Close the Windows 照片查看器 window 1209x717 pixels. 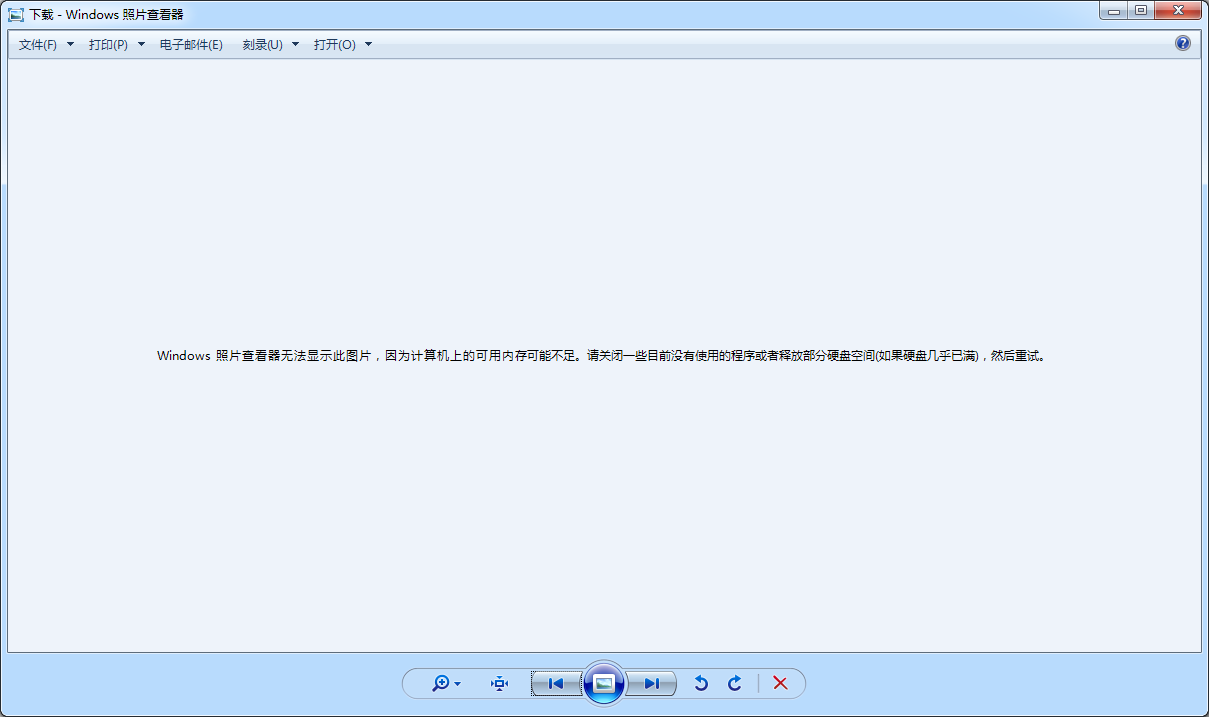tap(1178, 10)
